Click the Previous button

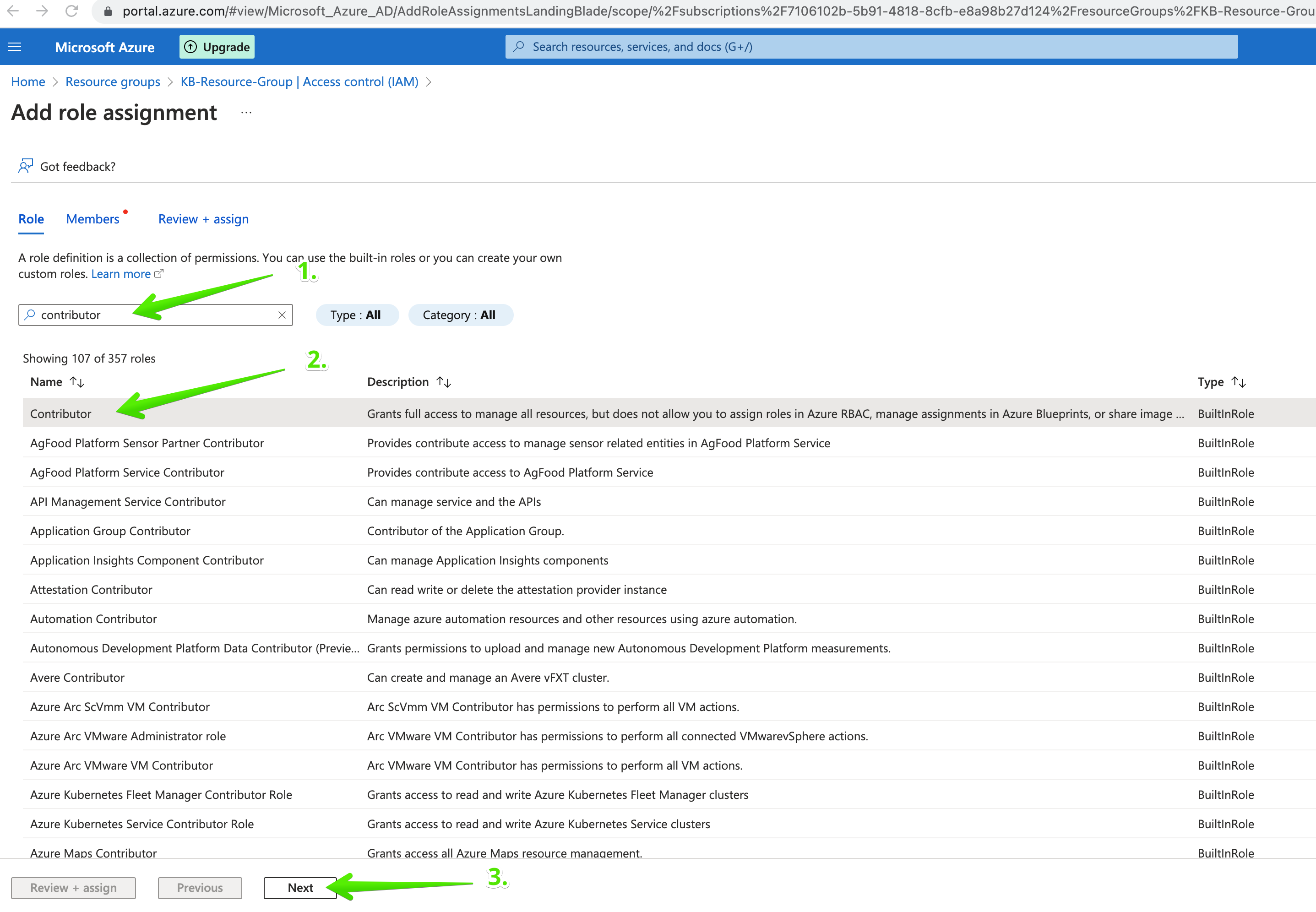click(x=200, y=887)
